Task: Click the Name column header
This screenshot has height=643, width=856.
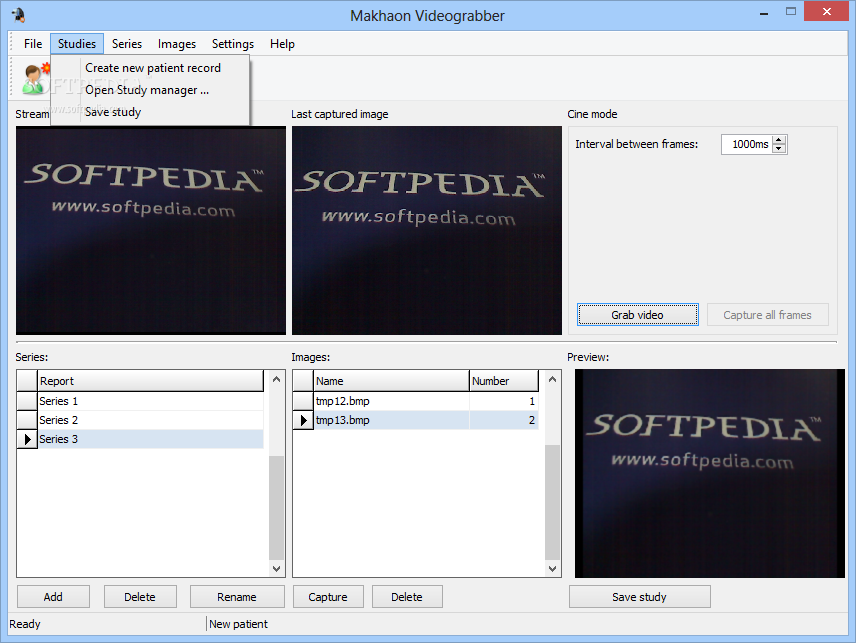Action: pos(391,381)
